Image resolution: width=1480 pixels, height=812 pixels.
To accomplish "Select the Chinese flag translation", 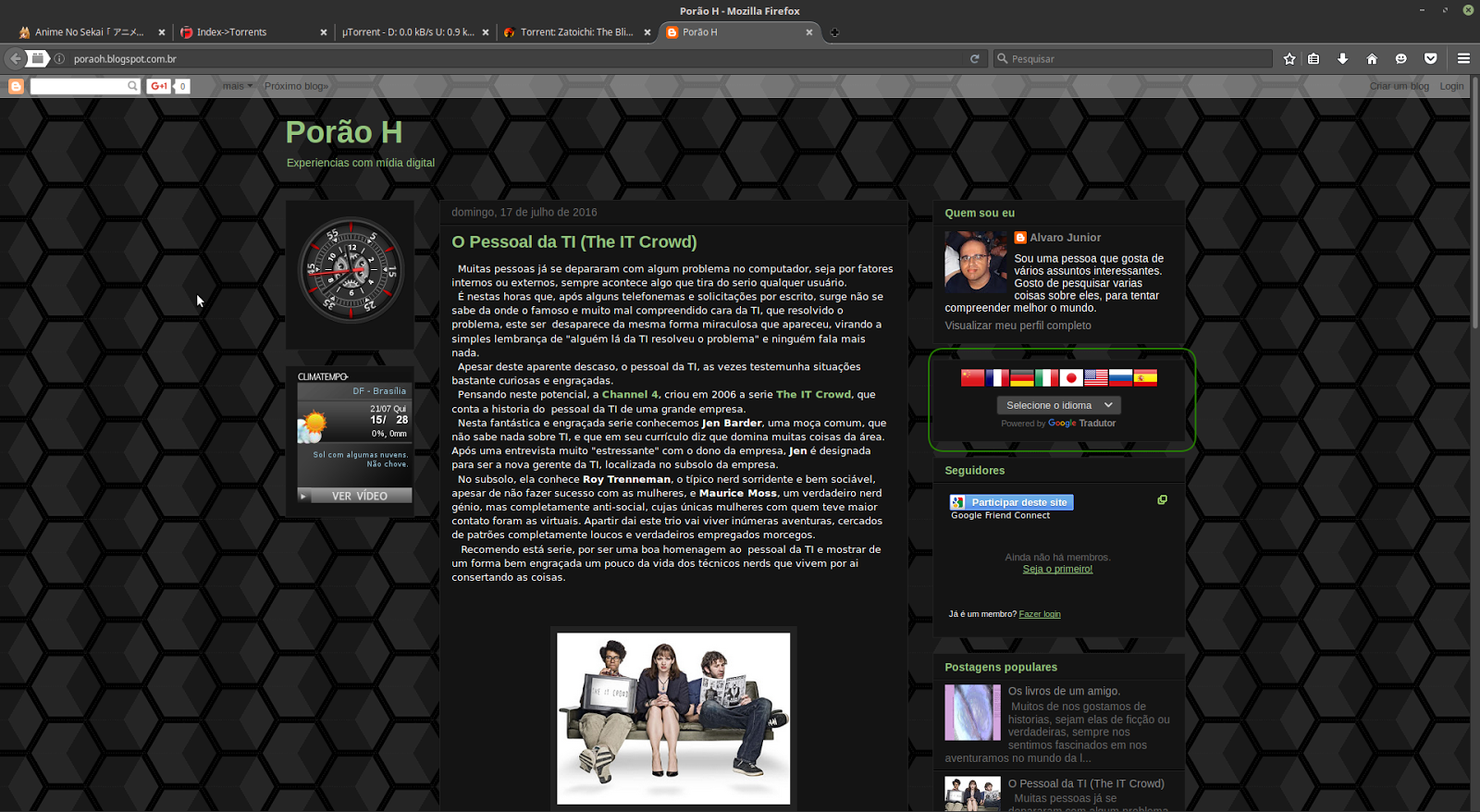I will (x=972, y=377).
